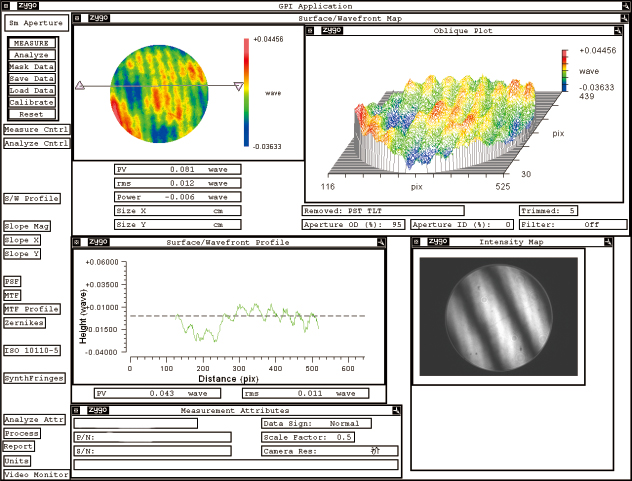The image size is (632, 481).
Task: Open the MTF Profile window
Action: pos(31,309)
